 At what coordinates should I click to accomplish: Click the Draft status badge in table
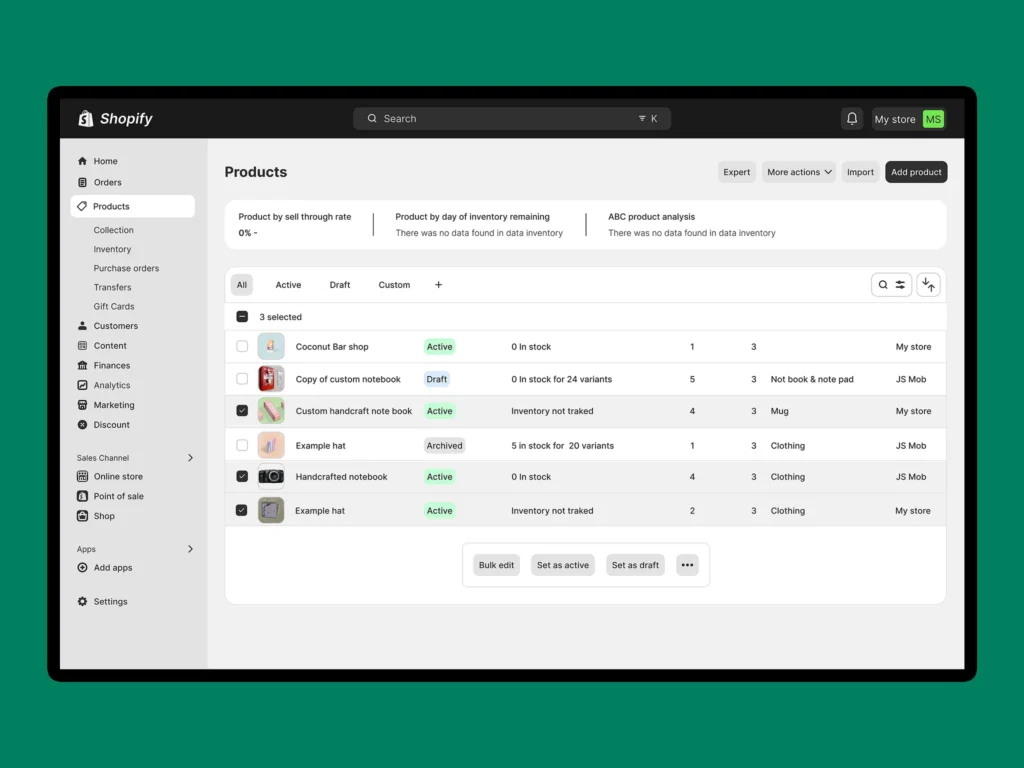(437, 379)
